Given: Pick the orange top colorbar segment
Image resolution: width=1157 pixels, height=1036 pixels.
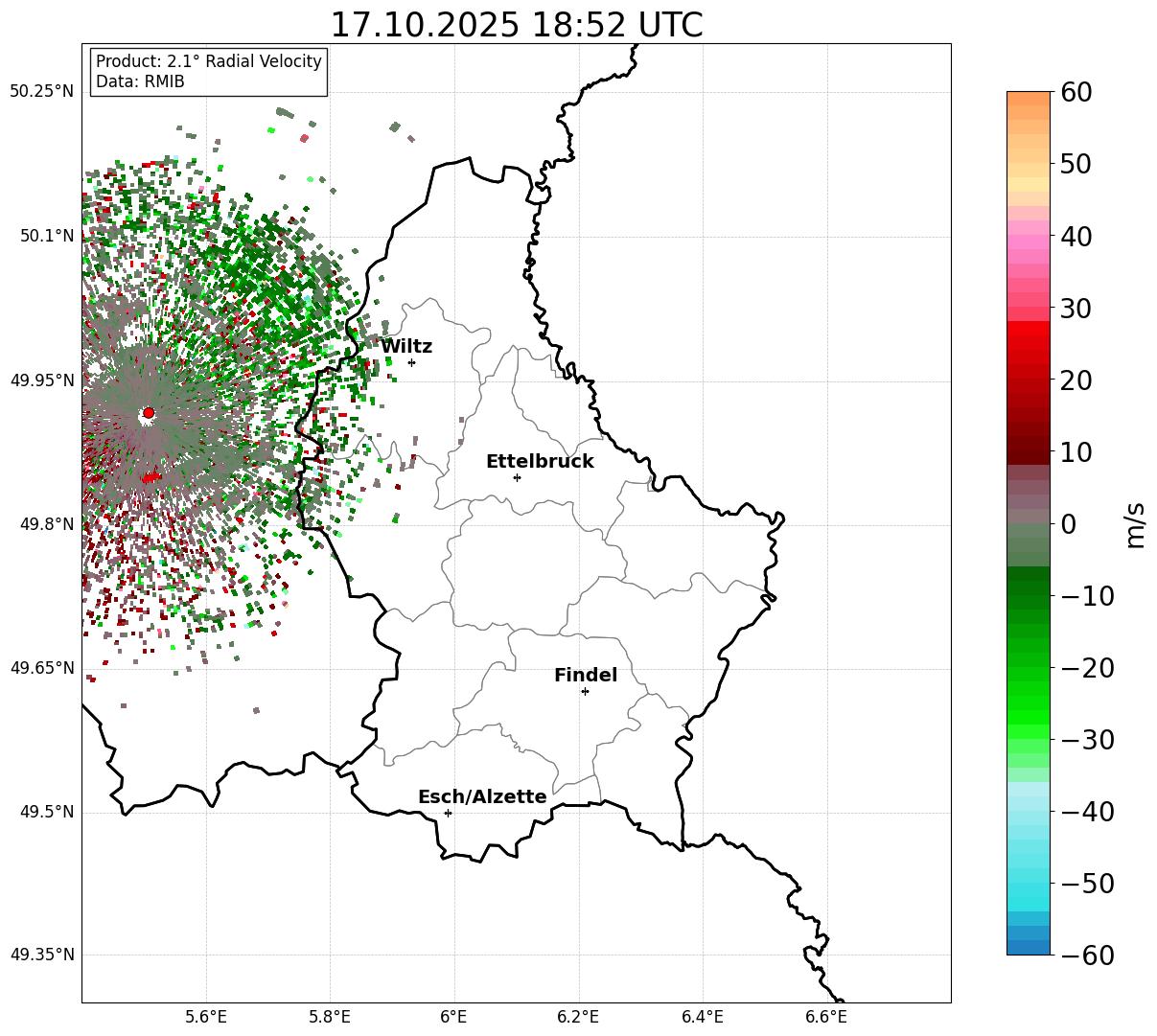Looking at the screenshot, I should click(1029, 99).
